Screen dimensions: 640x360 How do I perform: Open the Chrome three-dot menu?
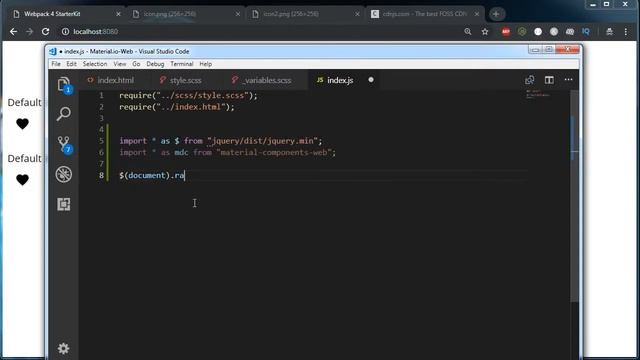click(x=626, y=31)
